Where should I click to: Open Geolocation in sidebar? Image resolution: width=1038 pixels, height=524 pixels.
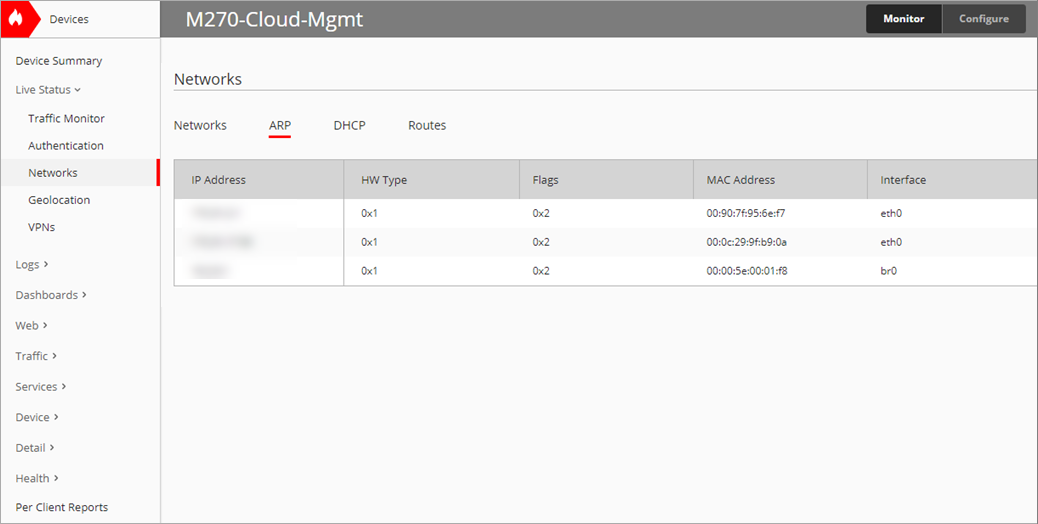pyautogui.click(x=59, y=200)
